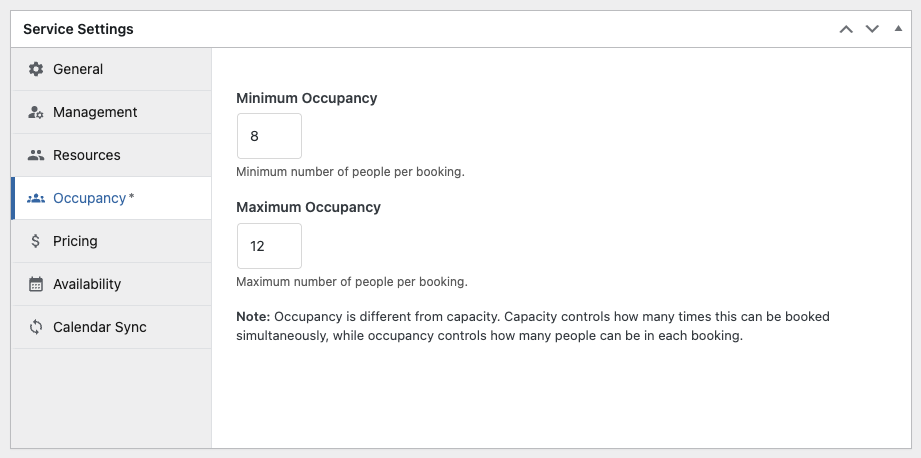Focus the Minimum Occupancy number field
Screen dimensions: 921x458
point(269,136)
